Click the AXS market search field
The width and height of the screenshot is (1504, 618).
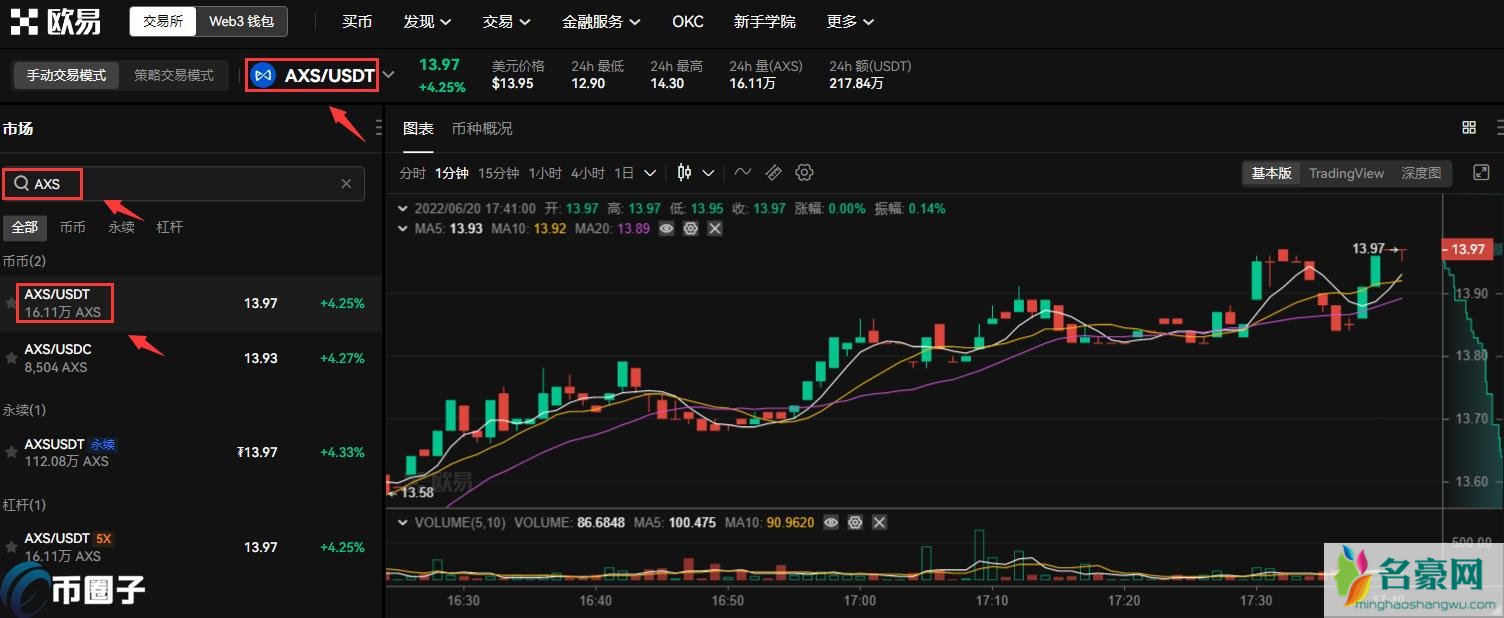click(x=182, y=184)
